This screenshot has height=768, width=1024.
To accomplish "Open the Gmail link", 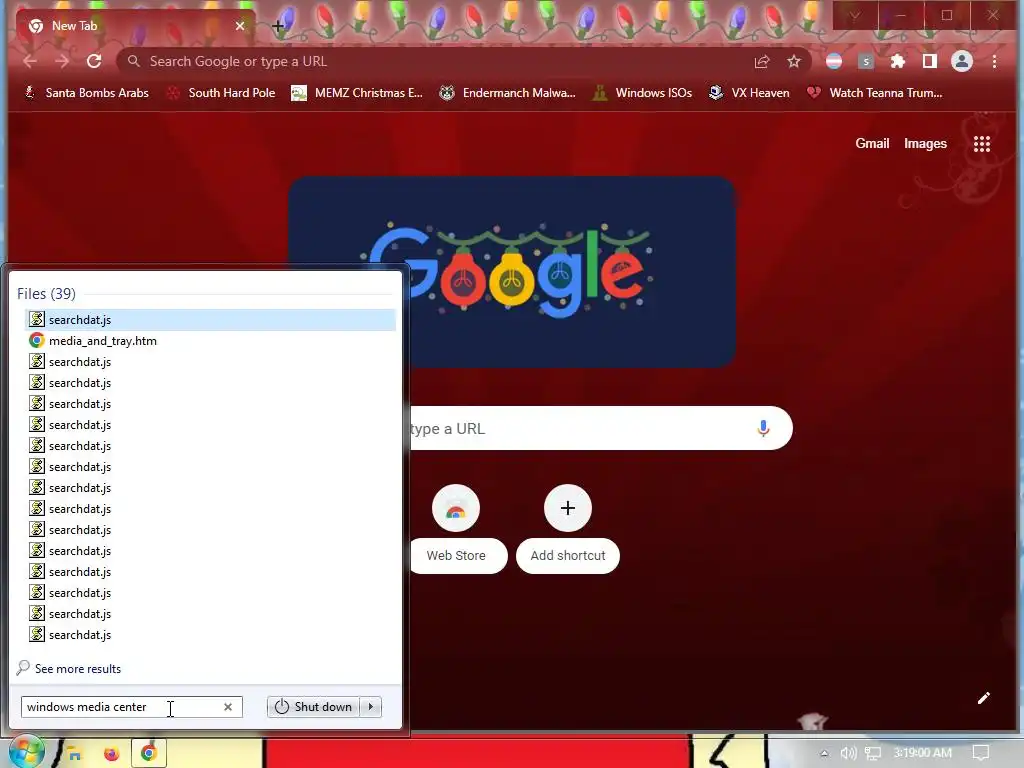I will point(872,144).
